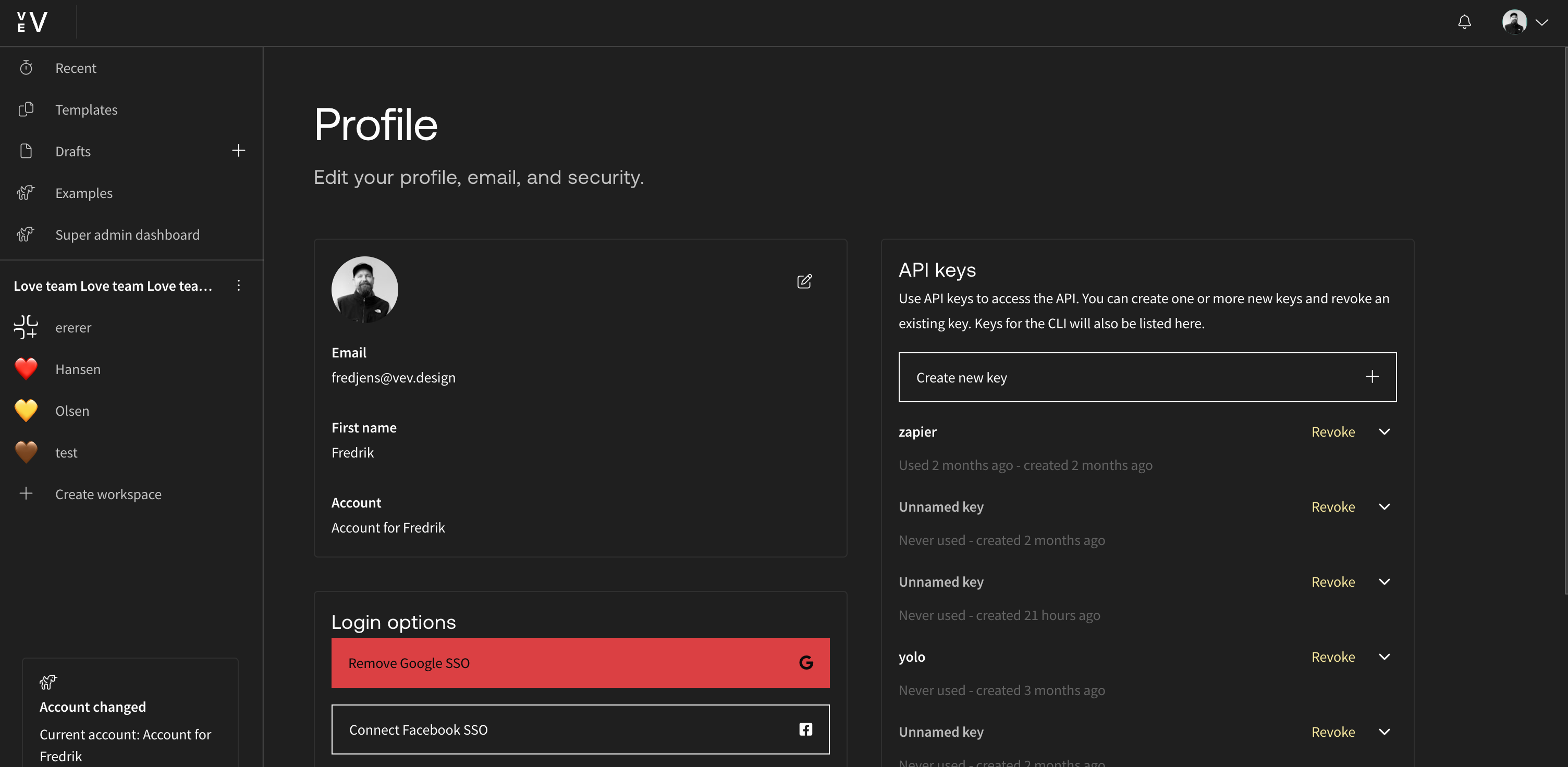The image size is (1568, 767).
Task: Click the Google icon on Remove SSO
Action: click(805, 662)
